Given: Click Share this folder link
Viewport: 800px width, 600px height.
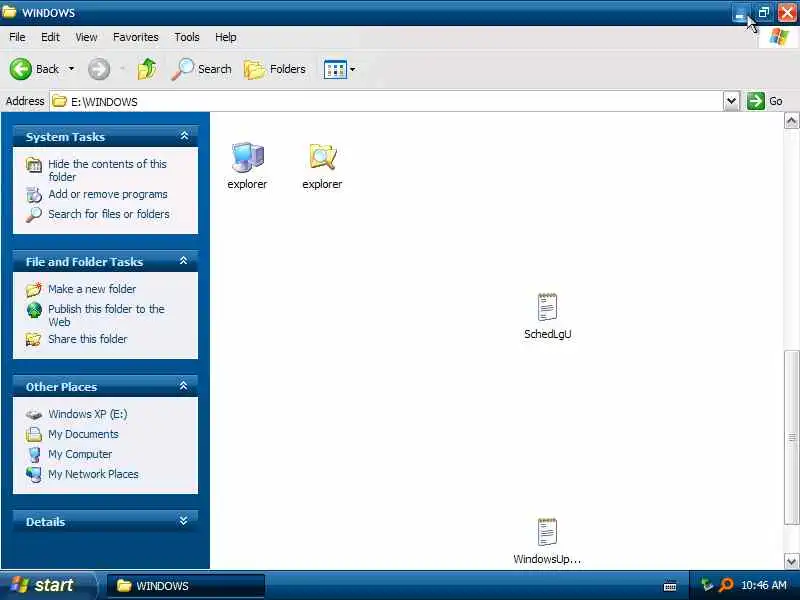Looking at the screenshot, I should click(87, 339).
